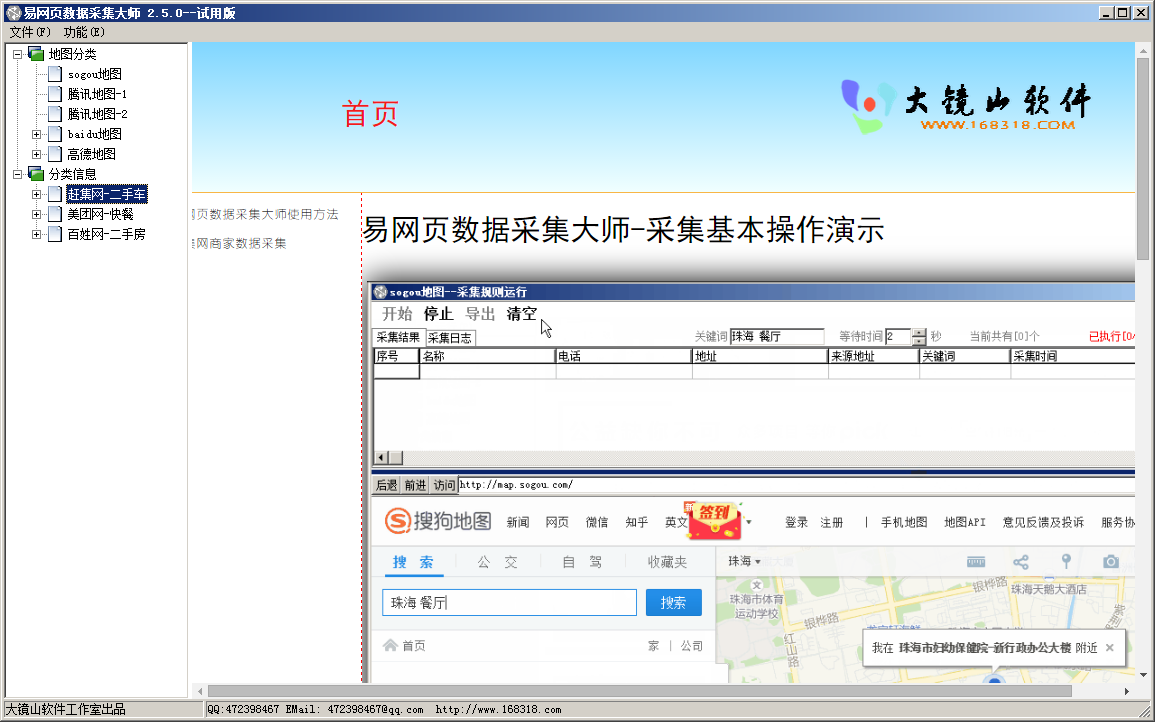Screen dimensions: 1155x722
Task: Expand the 美团网-快餐 tree node
Action: (x=37, y=214)
